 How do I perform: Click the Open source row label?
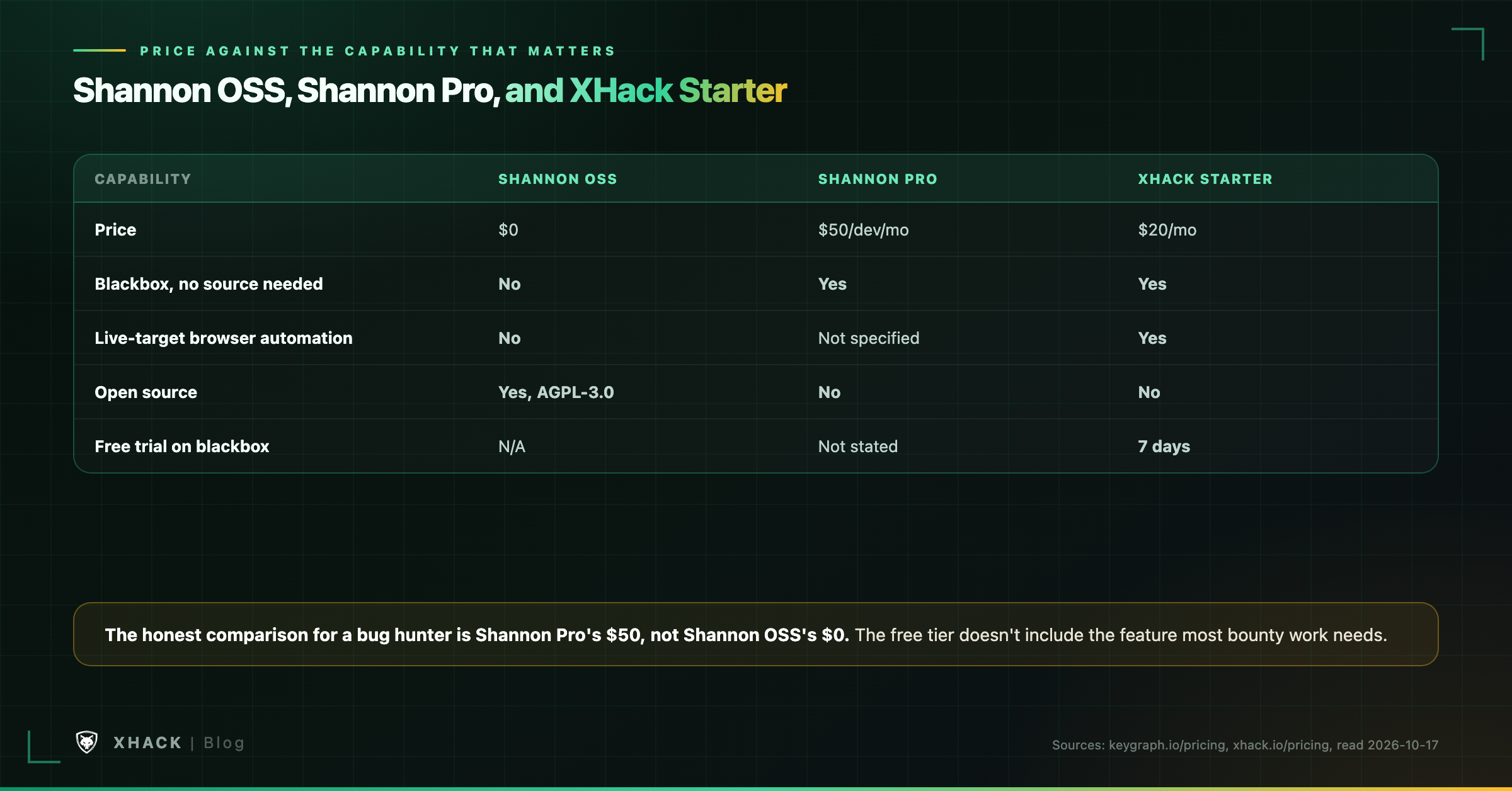point(146,392)
